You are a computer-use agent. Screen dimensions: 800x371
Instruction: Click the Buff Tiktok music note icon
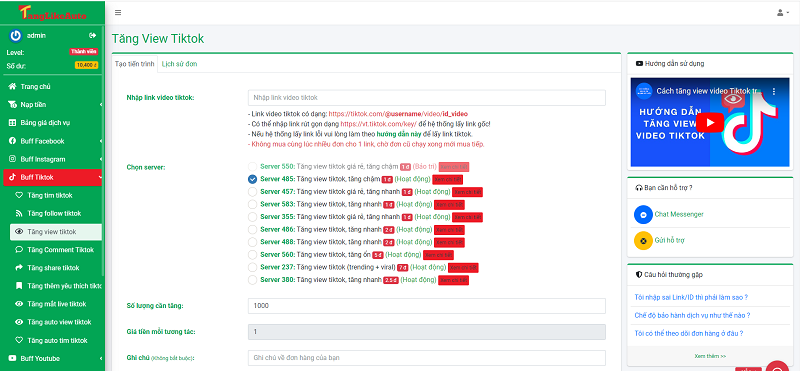(12, 177)
